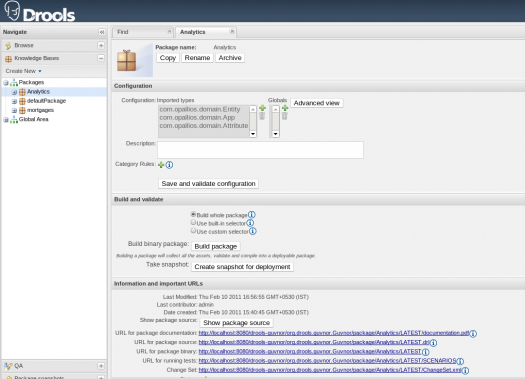Collapse the Navigate panel with double-arrow icon
Screen dimensions: 525x379
[x=102, y=32]
